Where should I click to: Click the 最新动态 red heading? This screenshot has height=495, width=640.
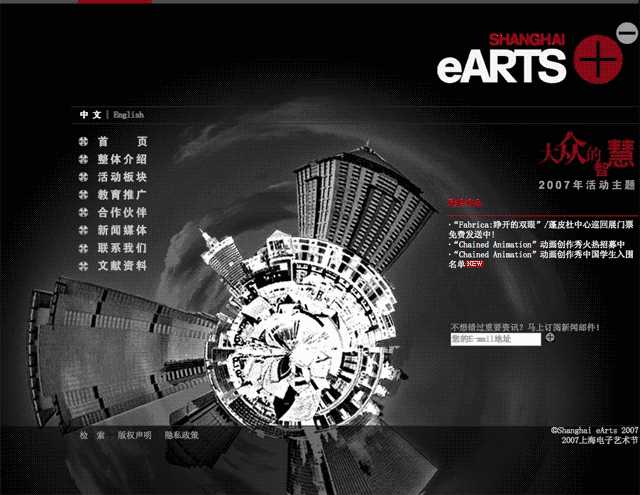click(x=465, y=203)
